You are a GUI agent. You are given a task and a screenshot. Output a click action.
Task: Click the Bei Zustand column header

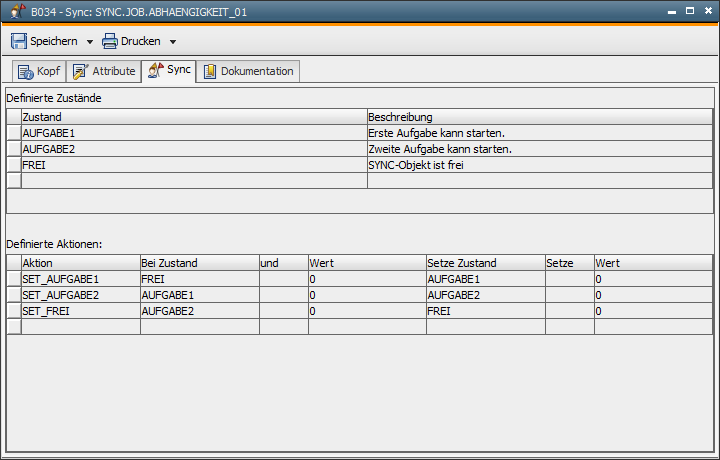[200, 263]
